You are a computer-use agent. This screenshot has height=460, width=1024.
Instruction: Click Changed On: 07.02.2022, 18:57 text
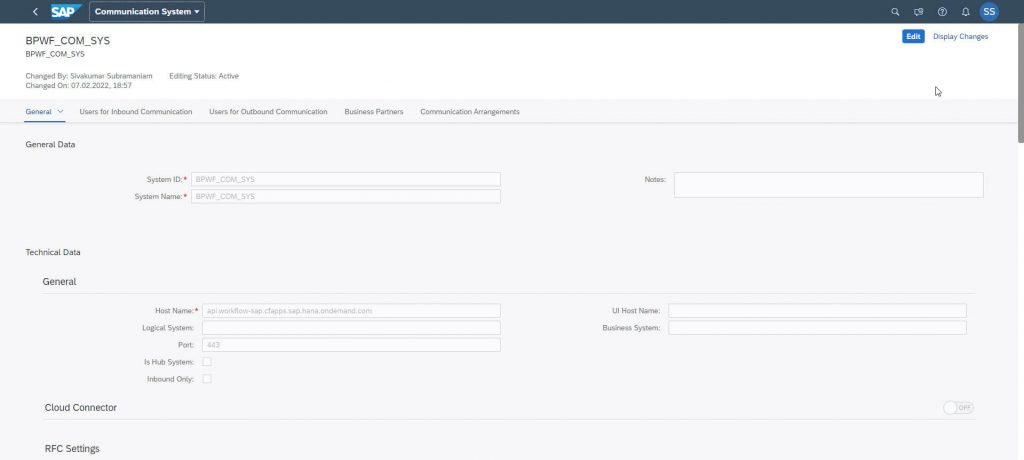click(78, 86)
